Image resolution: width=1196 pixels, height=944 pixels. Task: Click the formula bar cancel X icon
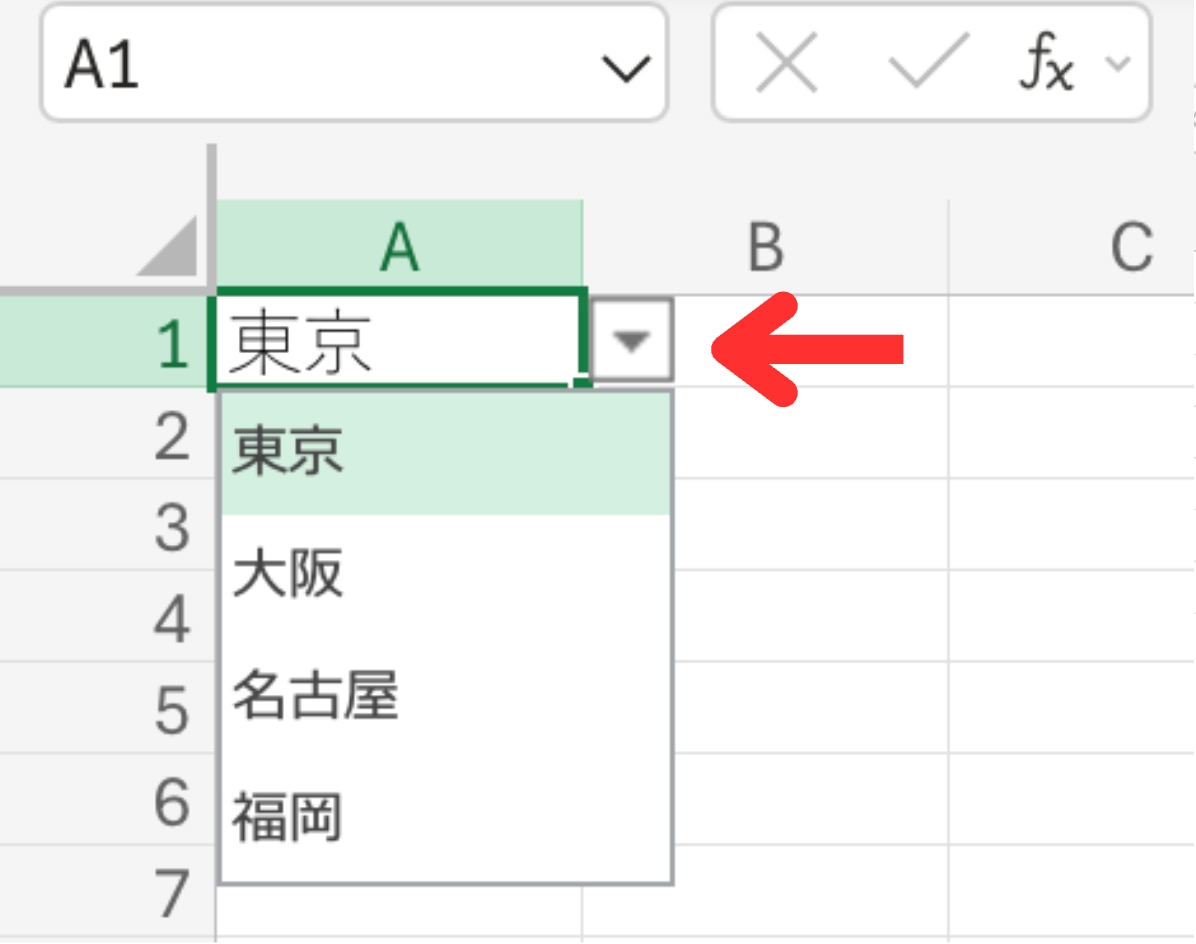pos(787,62)
